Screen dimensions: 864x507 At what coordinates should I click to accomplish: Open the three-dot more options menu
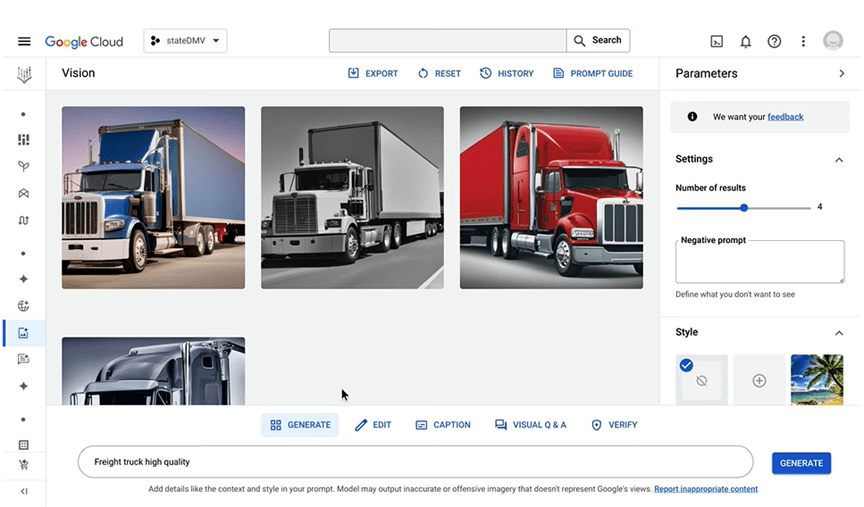[x=803, y=41]
